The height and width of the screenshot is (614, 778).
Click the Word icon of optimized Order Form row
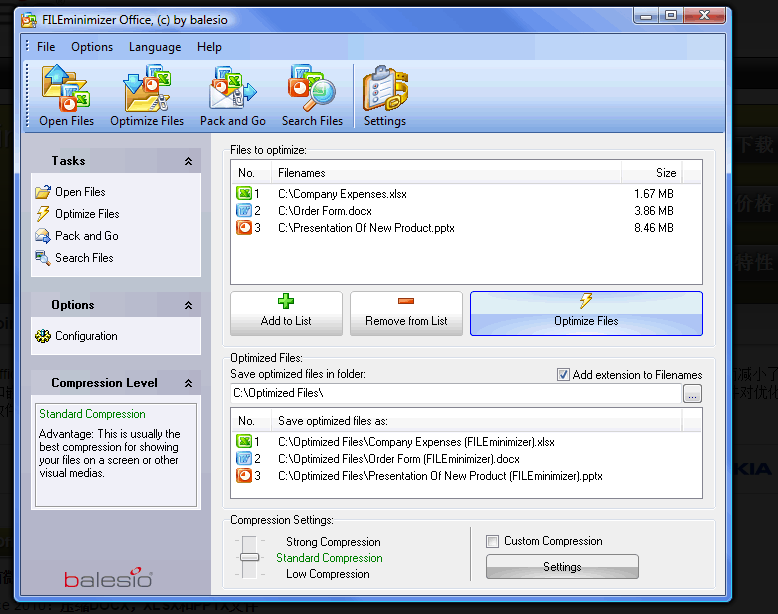[x=244, y=458]
